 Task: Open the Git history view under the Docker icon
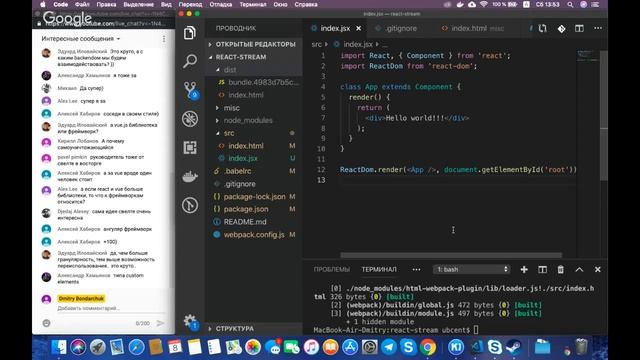pos(190,205)
